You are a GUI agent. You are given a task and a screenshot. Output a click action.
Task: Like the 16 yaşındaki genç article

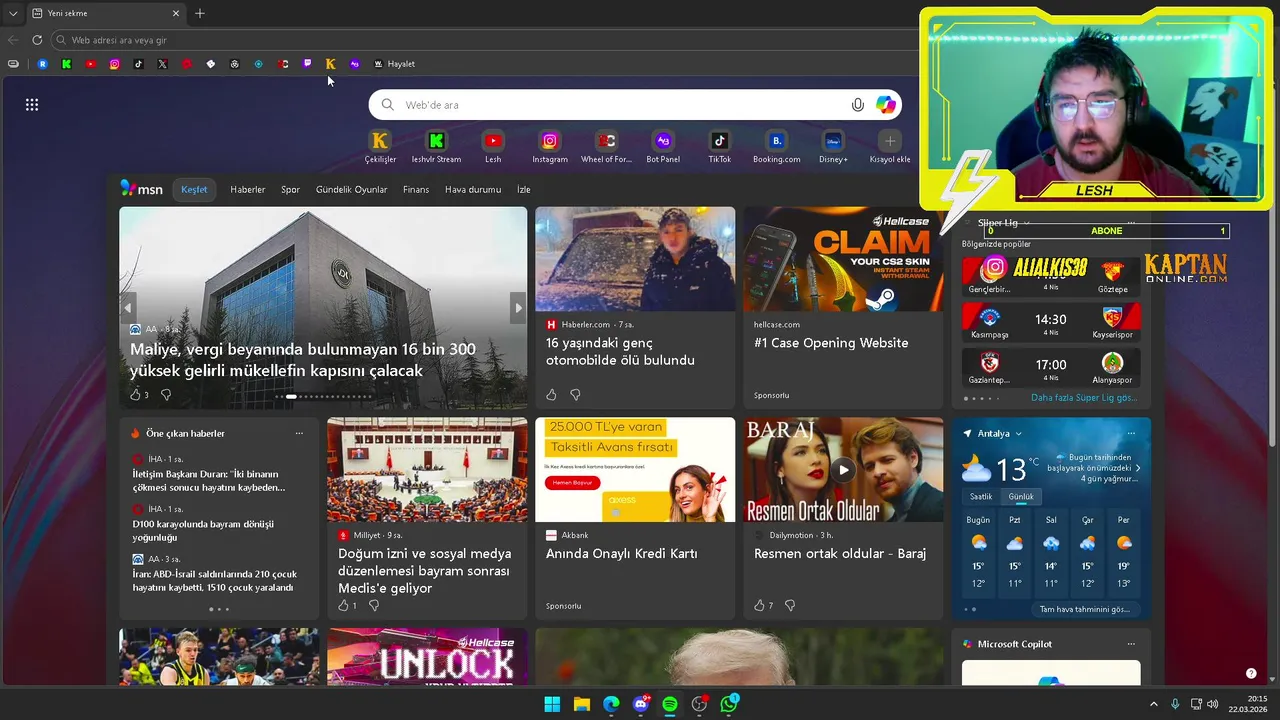tap(551, 395)
